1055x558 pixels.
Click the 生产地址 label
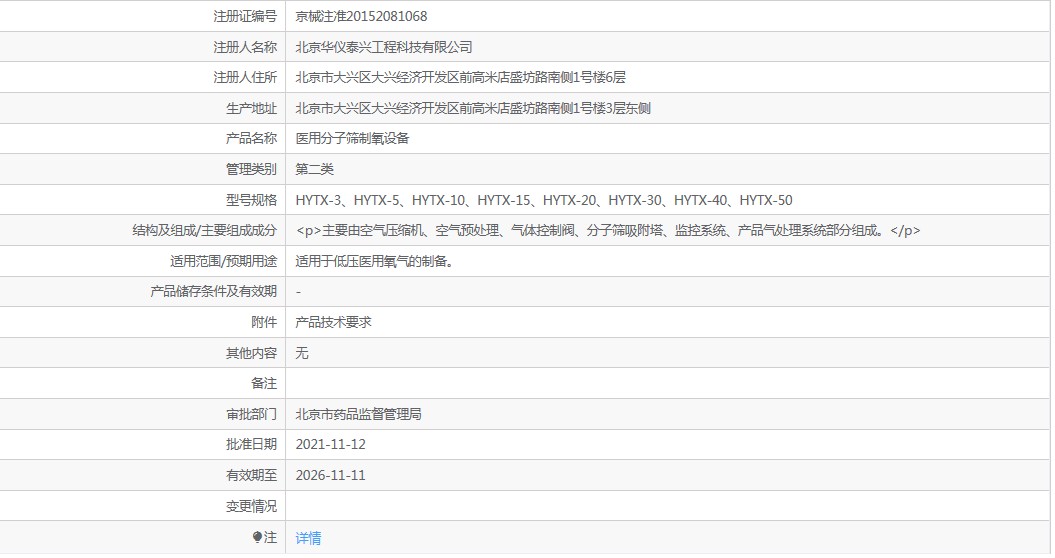click(x=252, y=108)
